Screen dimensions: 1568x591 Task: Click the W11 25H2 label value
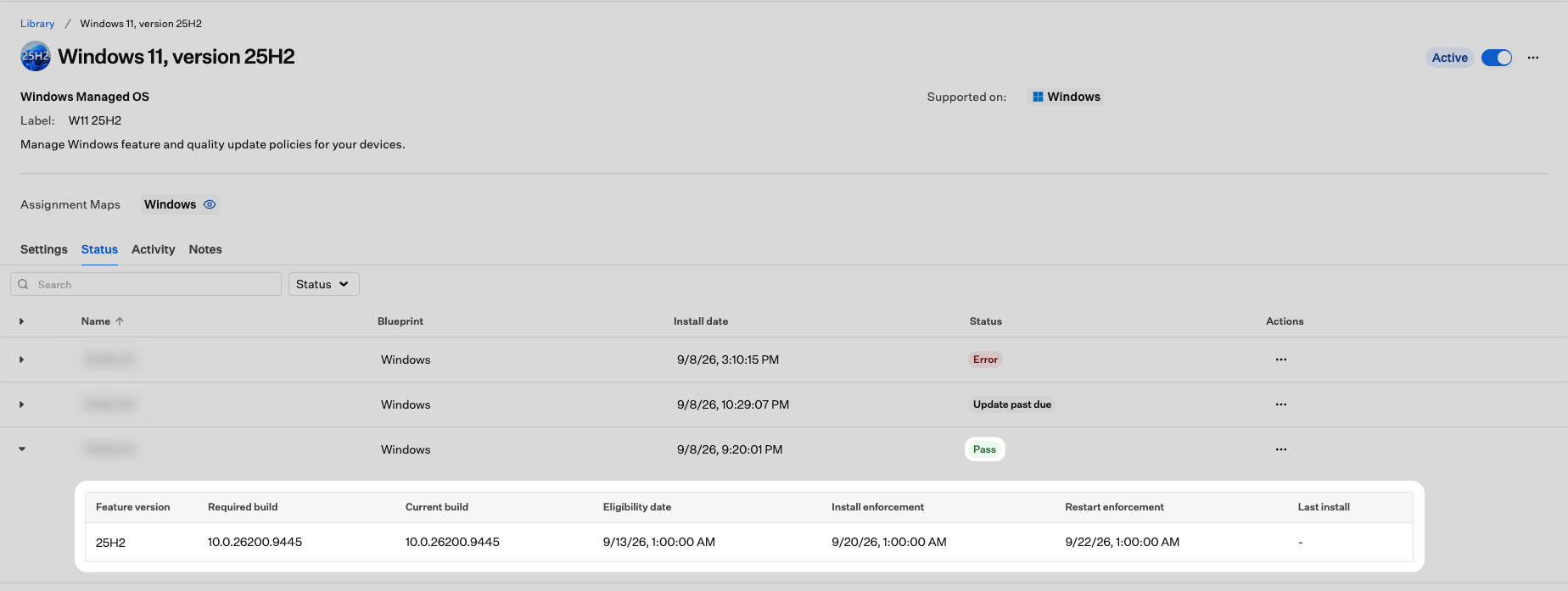pyautogui.click(x=95, y=120)
